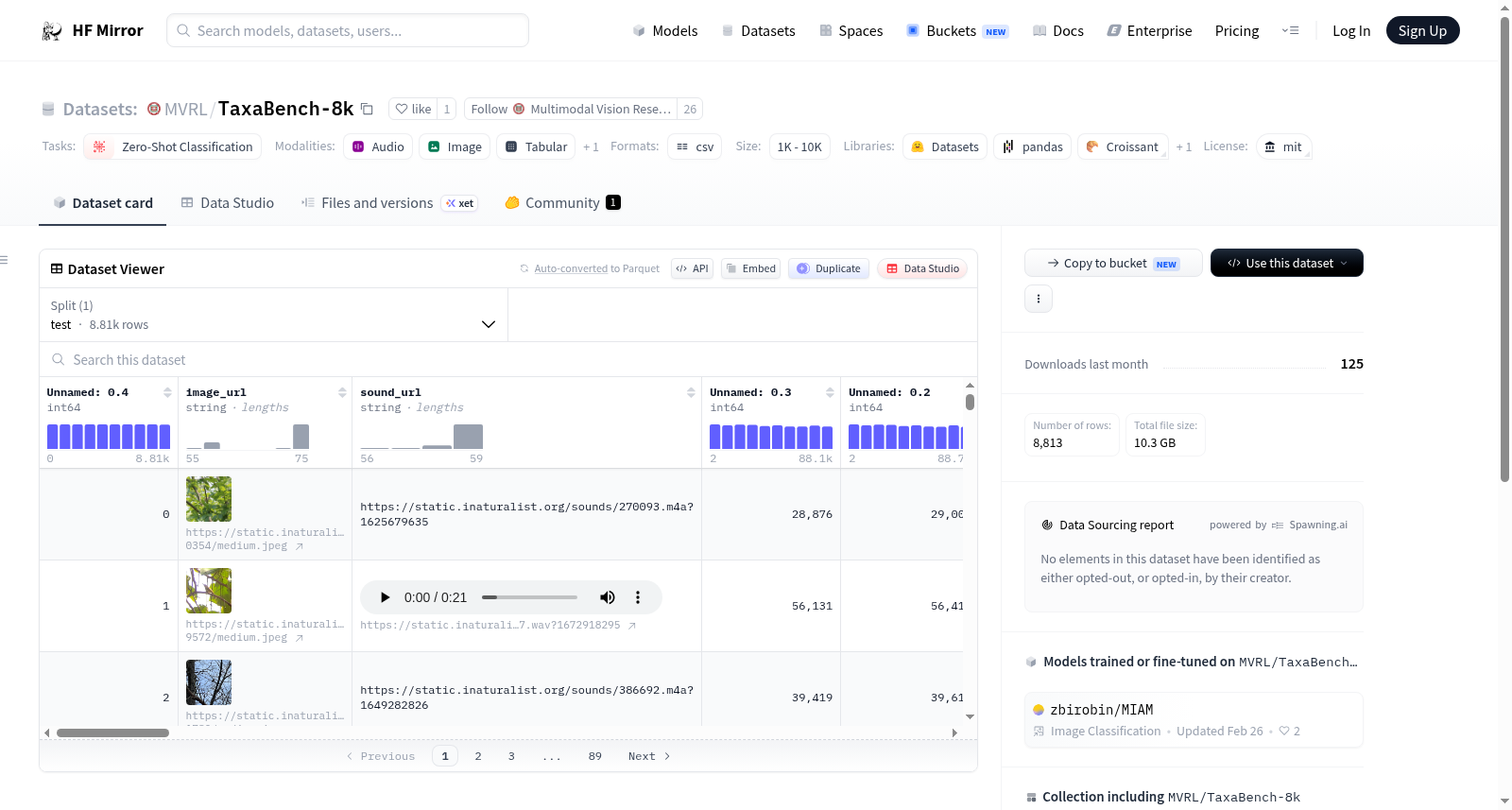Screen dimensions: 1512x810
Task: Mute the row 1 audio player
Action: coord(608,597)
